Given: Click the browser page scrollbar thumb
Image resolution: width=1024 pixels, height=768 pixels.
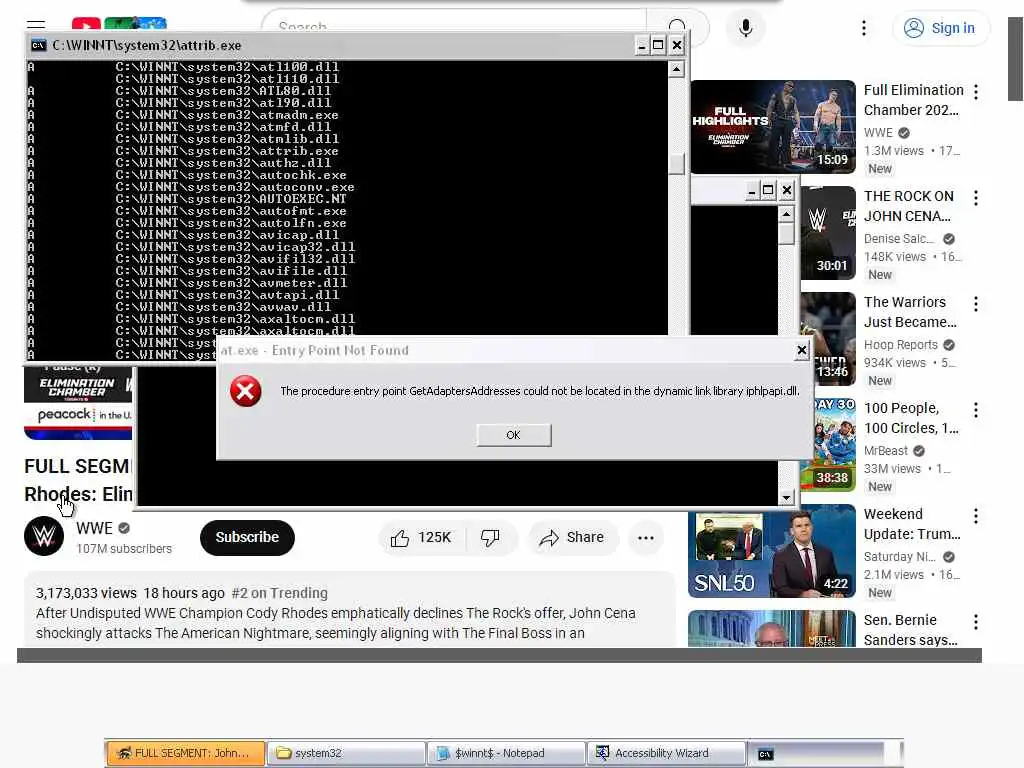Looking at the screenshot, I should (1015, 59).
